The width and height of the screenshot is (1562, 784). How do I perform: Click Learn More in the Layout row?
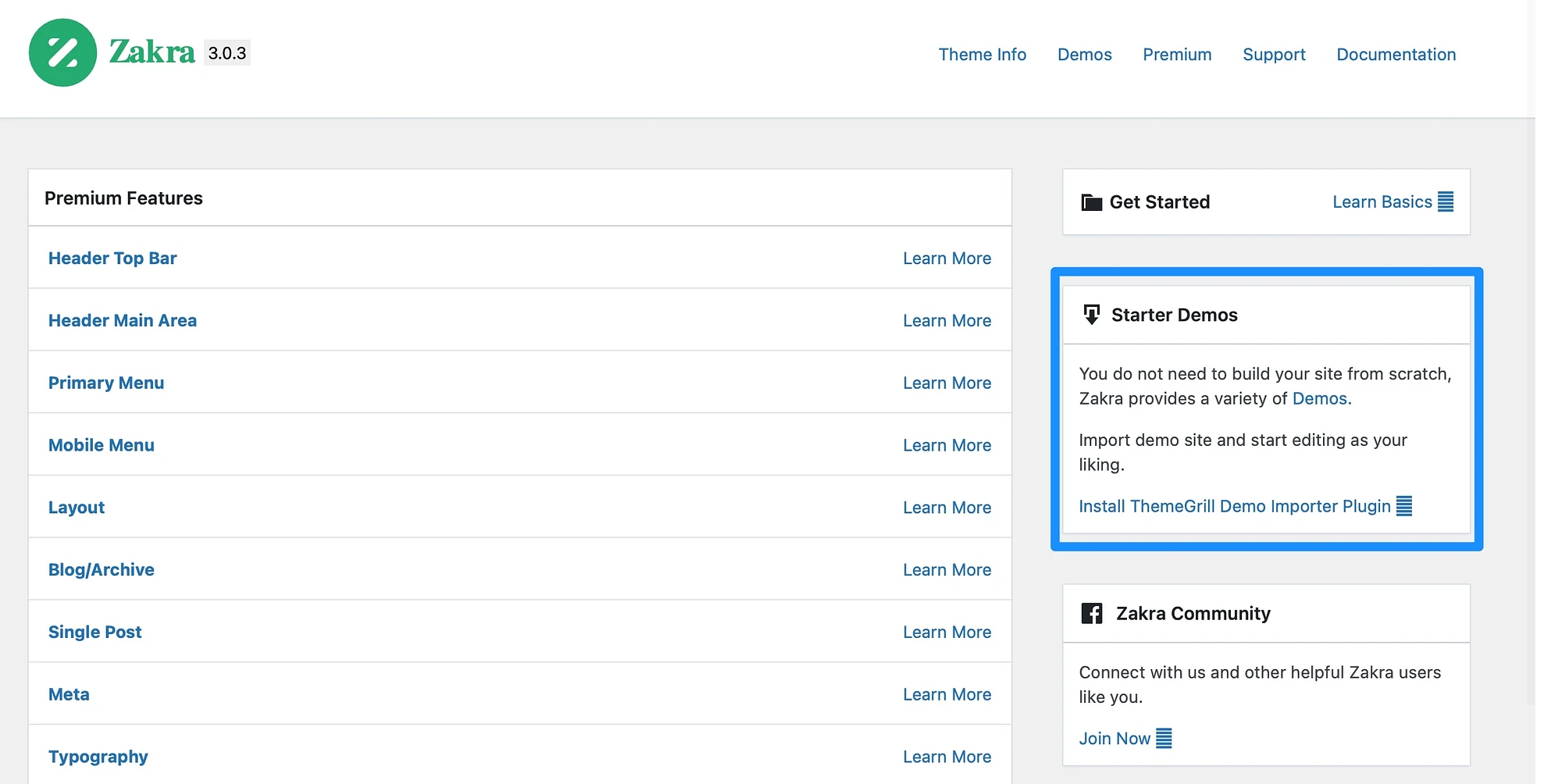(947, 508)
